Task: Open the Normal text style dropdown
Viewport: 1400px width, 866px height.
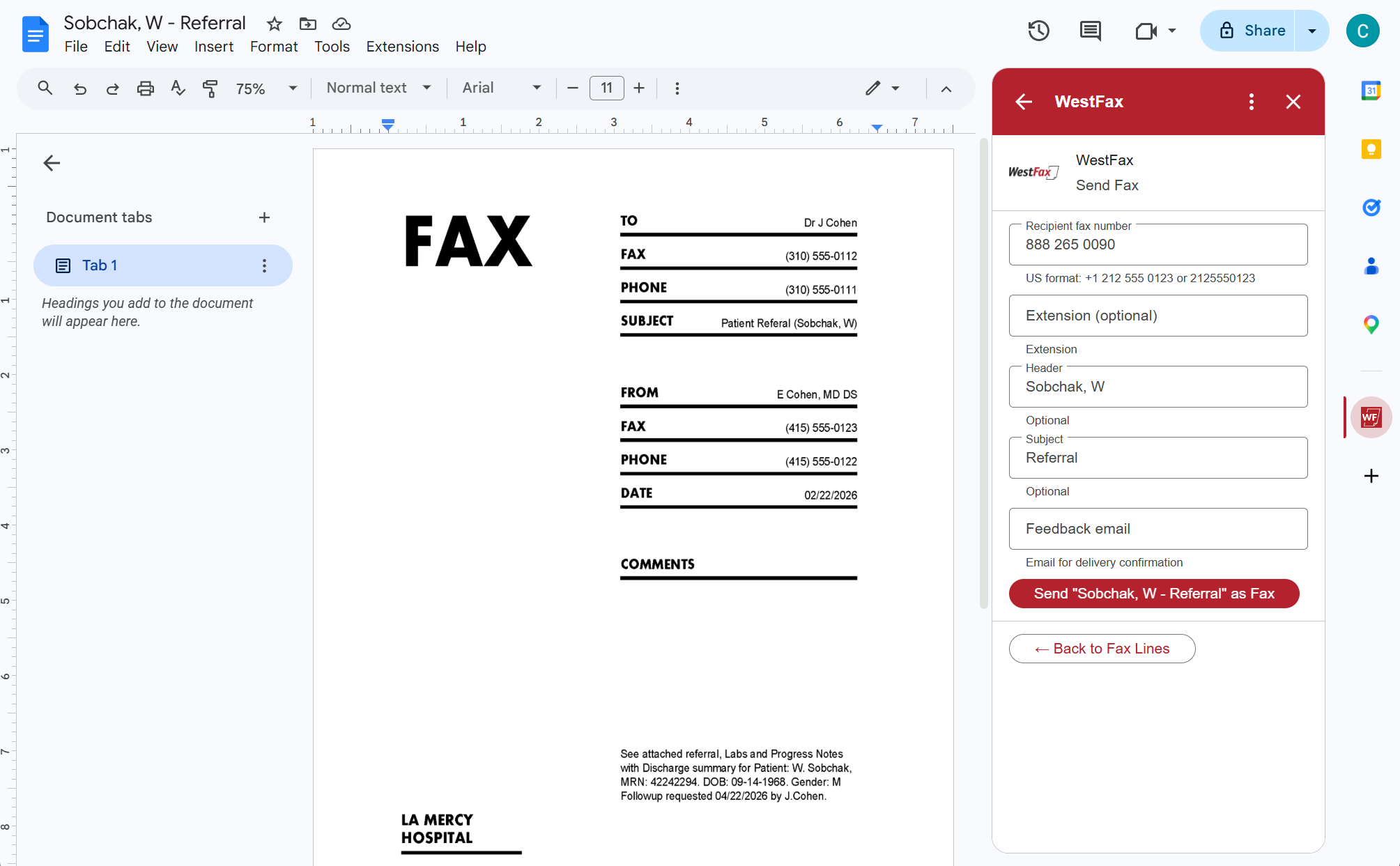Action: [x=378, y=88]
